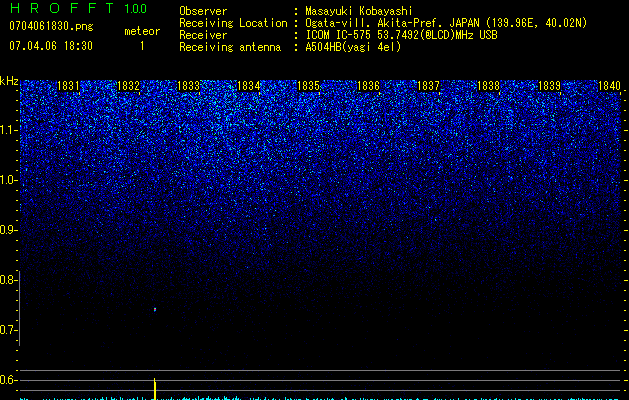Click the 1836 time marker

coord(368,86)
